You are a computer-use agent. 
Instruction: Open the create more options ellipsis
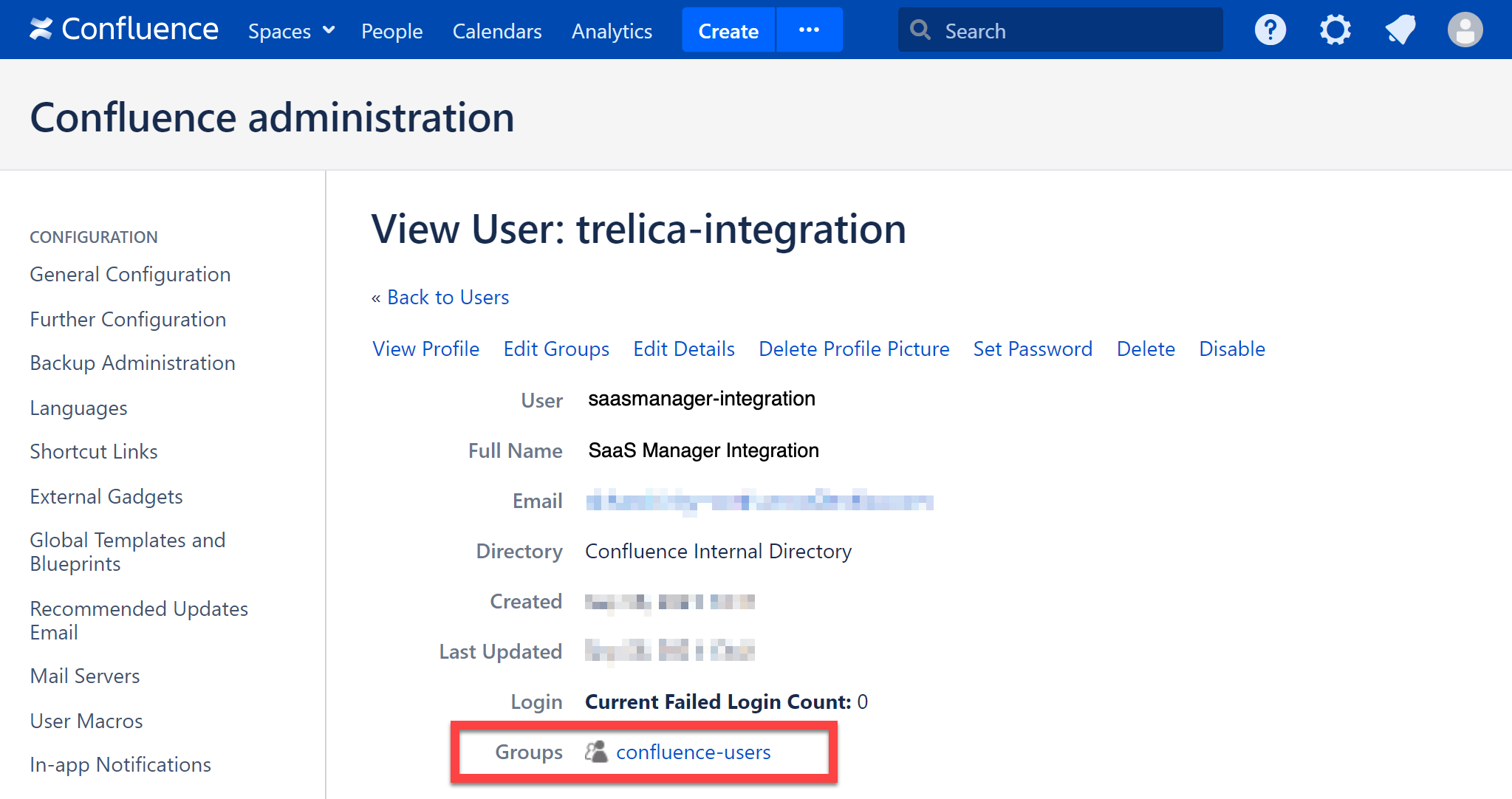click(x=810, y=30)
